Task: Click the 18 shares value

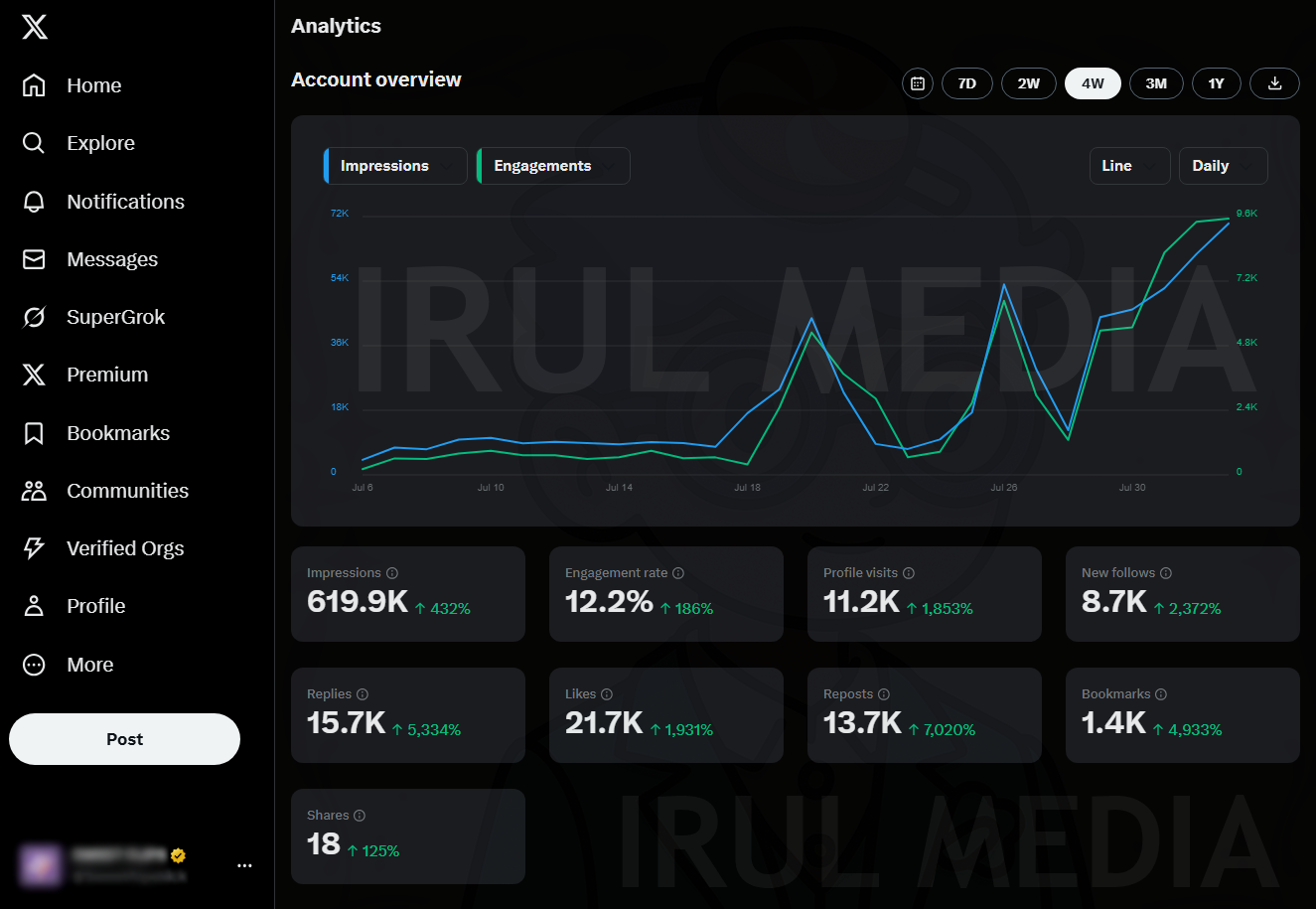Action: click(324, 843)
